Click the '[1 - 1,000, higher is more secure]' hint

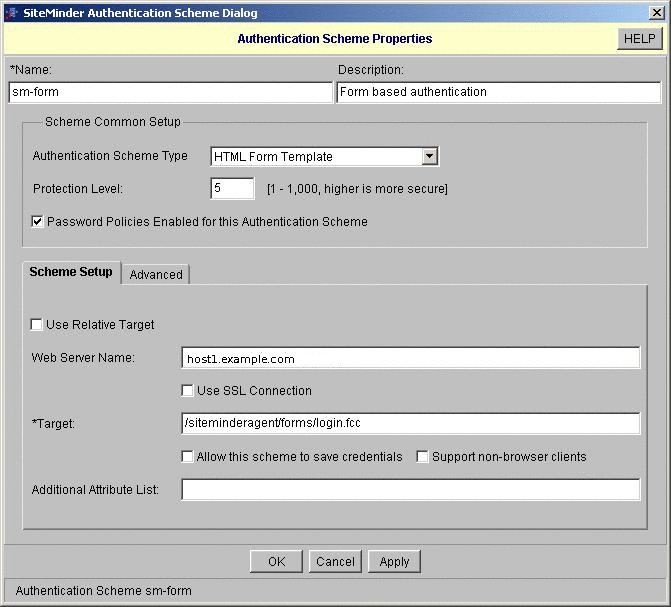click(357, 189)
